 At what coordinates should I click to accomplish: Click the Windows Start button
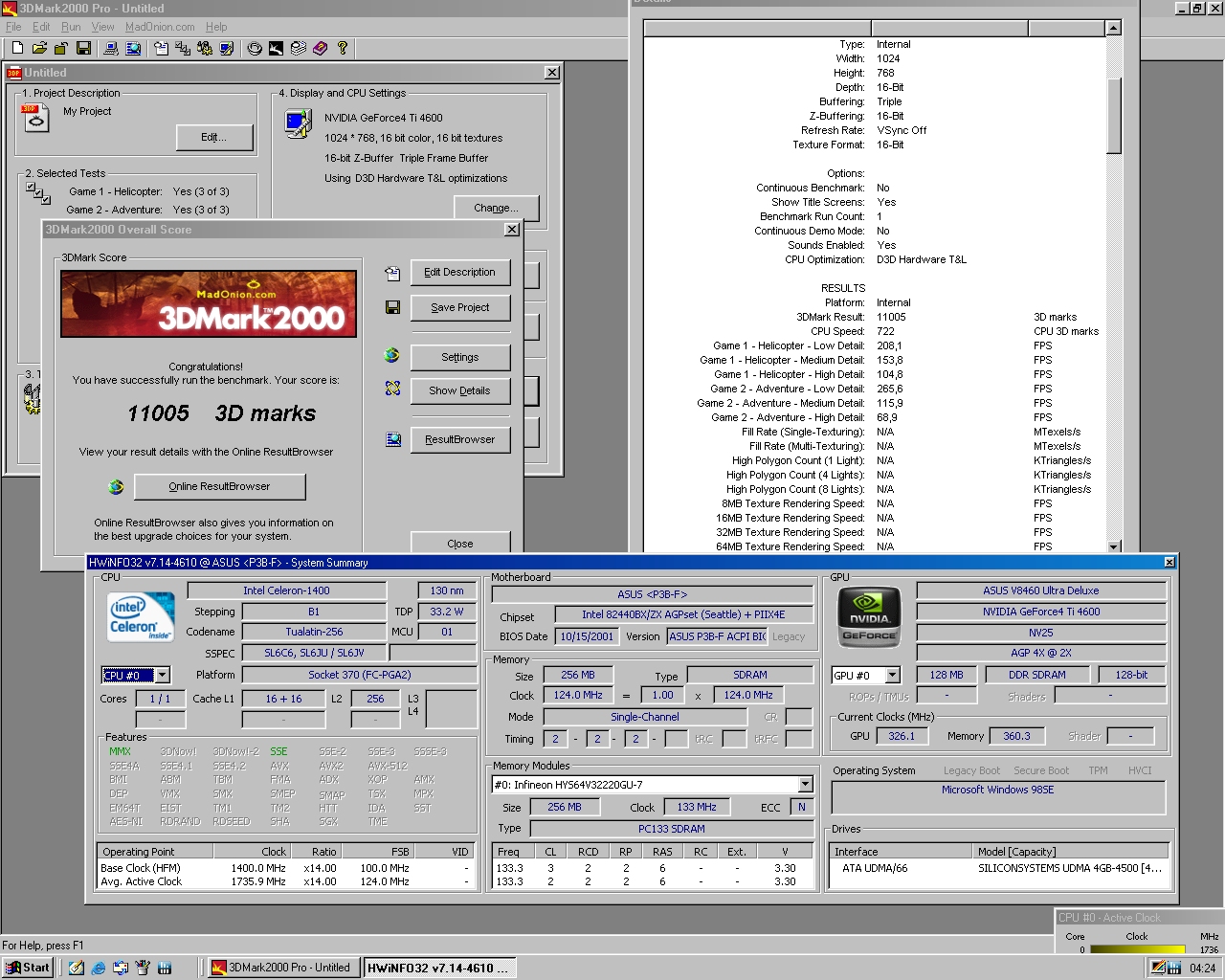click(x=27, y=968)
